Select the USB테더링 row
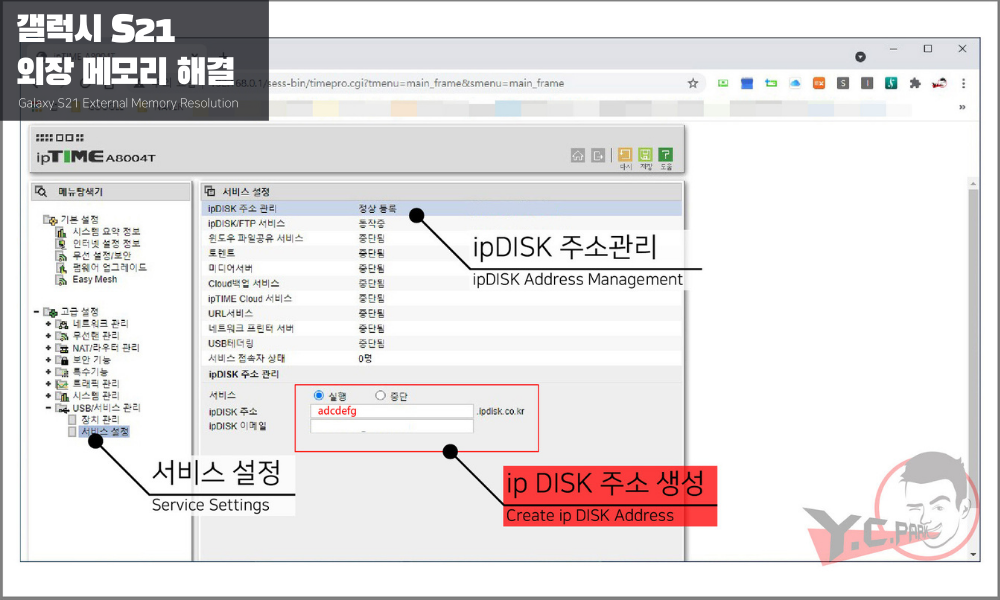 click(442, 343)
